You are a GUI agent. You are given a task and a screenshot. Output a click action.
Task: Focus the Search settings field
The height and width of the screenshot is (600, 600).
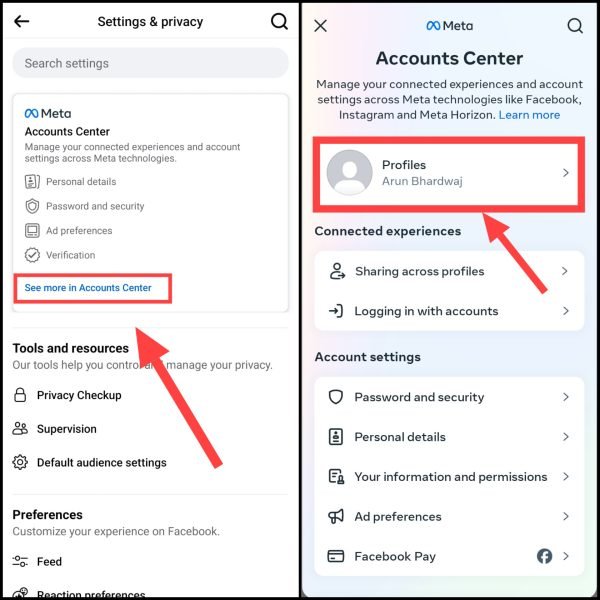click(x=150, y=63)
